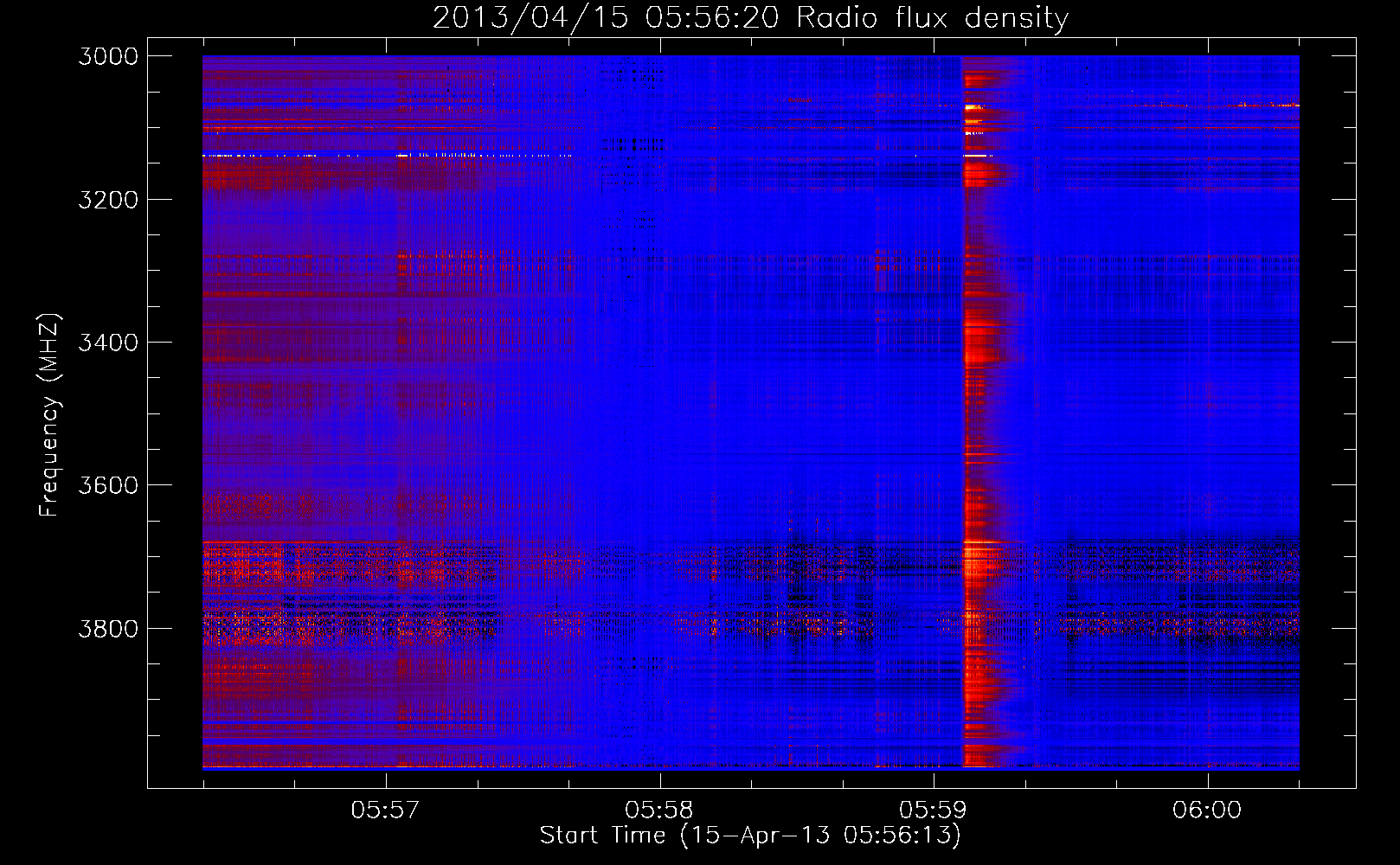Click the 06:00 time tick label

click(x=1207, y=810)
